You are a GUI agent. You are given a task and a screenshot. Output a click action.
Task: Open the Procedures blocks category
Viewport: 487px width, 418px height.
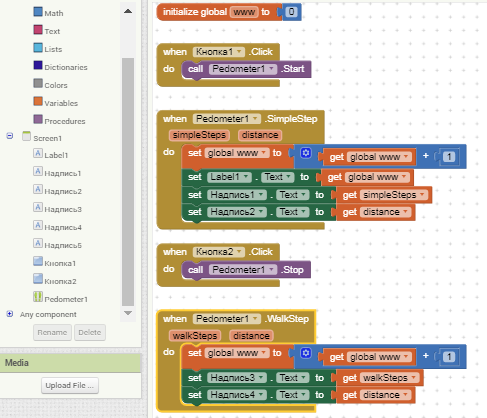pyautogui.click(x=59, y=120)
